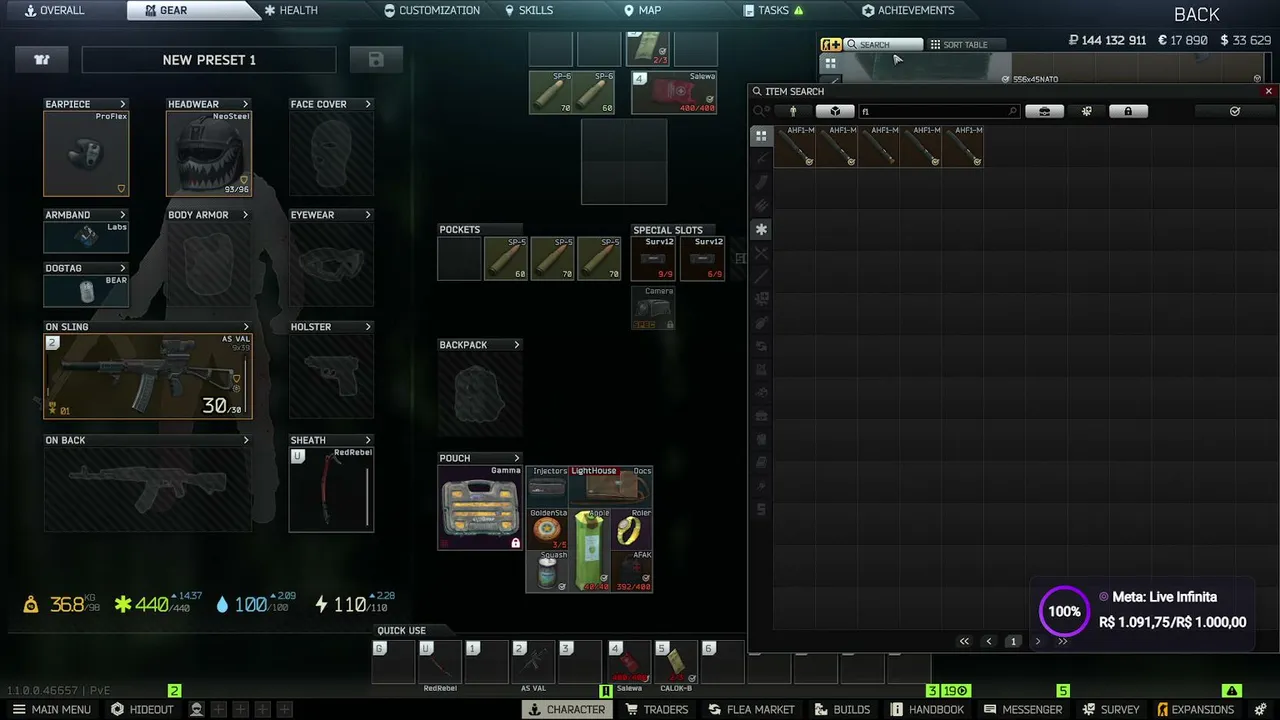Open the Flea Market
The height and width of the screenshot is (720, 1280).
[x=751, y=709]
